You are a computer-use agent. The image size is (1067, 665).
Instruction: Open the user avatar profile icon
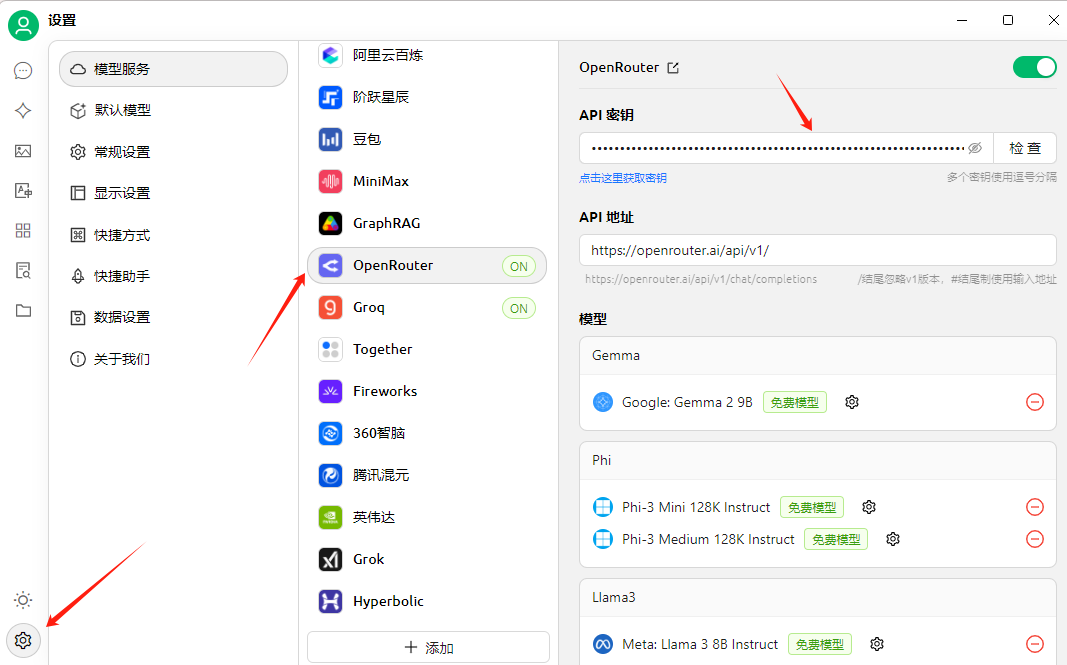click(23, 25)
